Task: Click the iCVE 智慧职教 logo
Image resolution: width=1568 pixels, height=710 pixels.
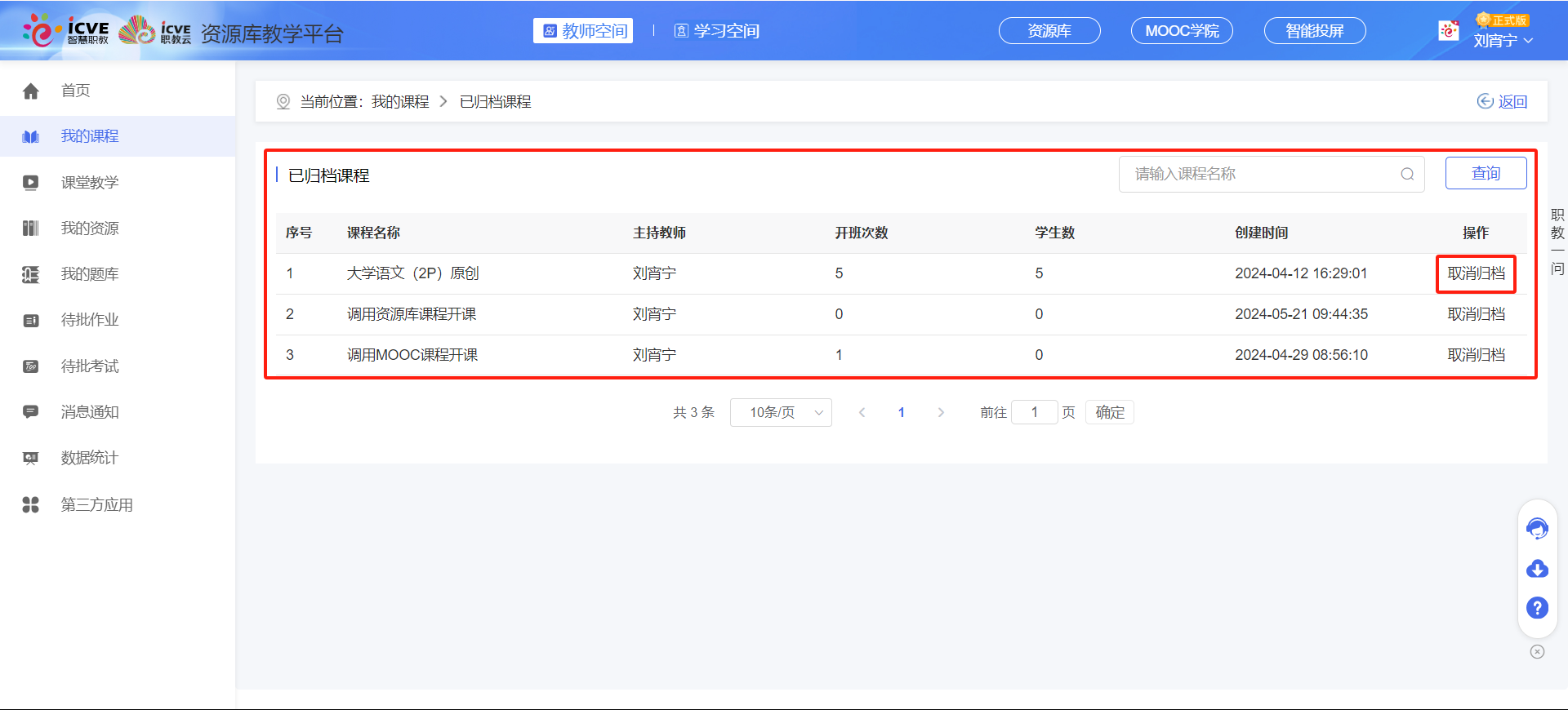Action: coord(65,30)
